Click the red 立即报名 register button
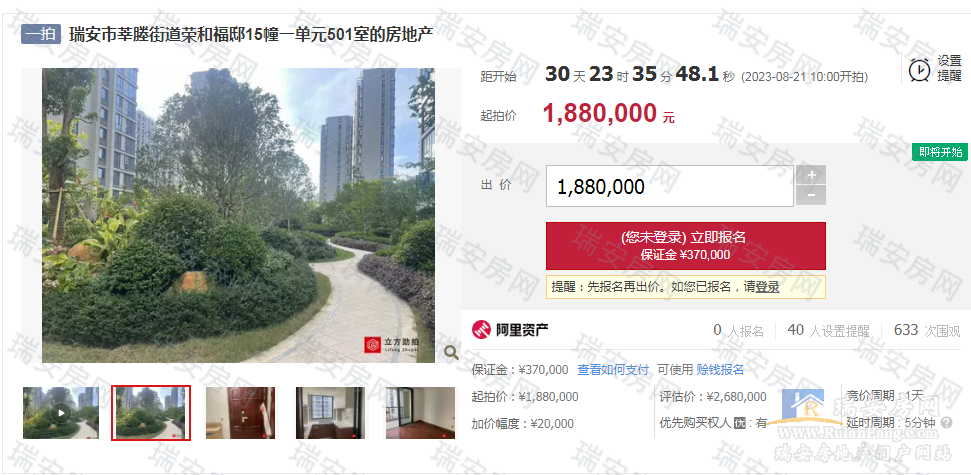Viewport: 971px width, 475px height. [x=686, y=246]
